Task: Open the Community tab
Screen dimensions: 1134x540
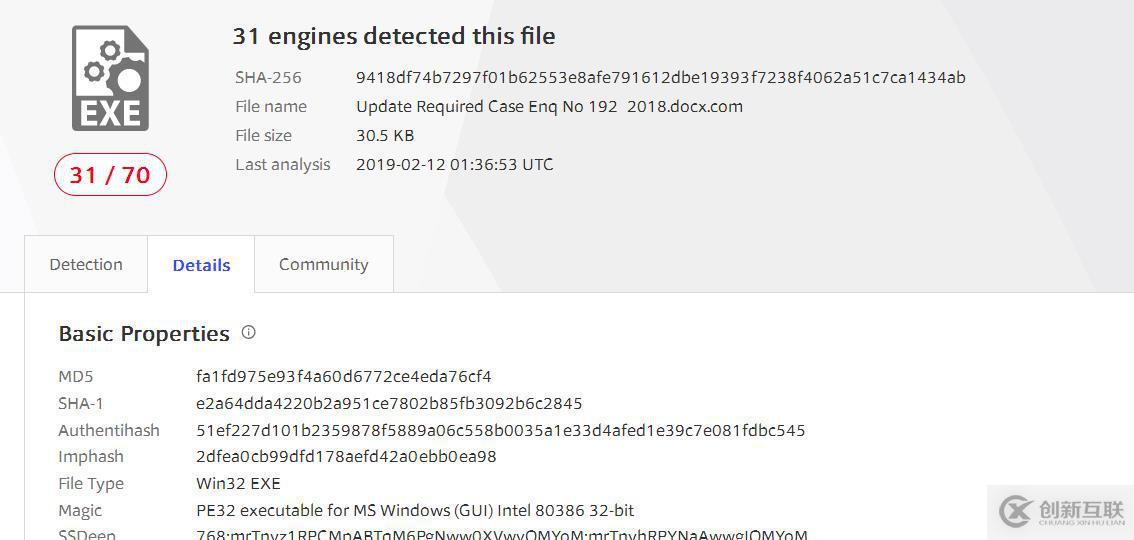Action: [x=323, y=265]
